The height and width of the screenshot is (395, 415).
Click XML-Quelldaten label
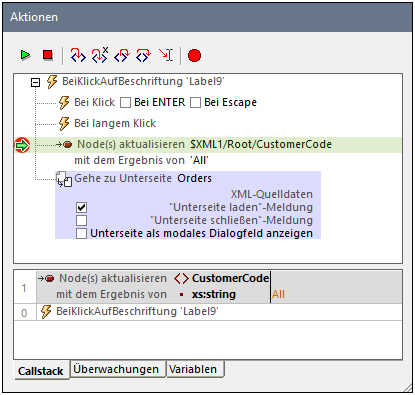272,194
